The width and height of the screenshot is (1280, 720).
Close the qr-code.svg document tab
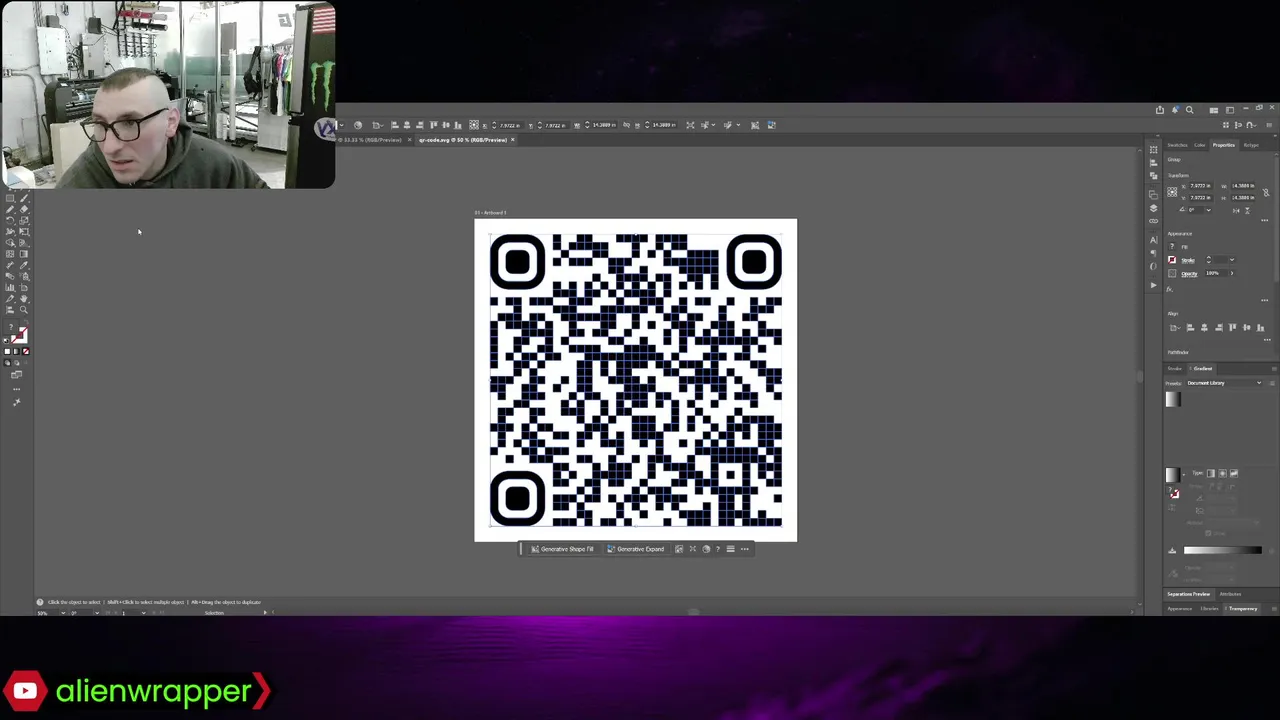point(513,140)
